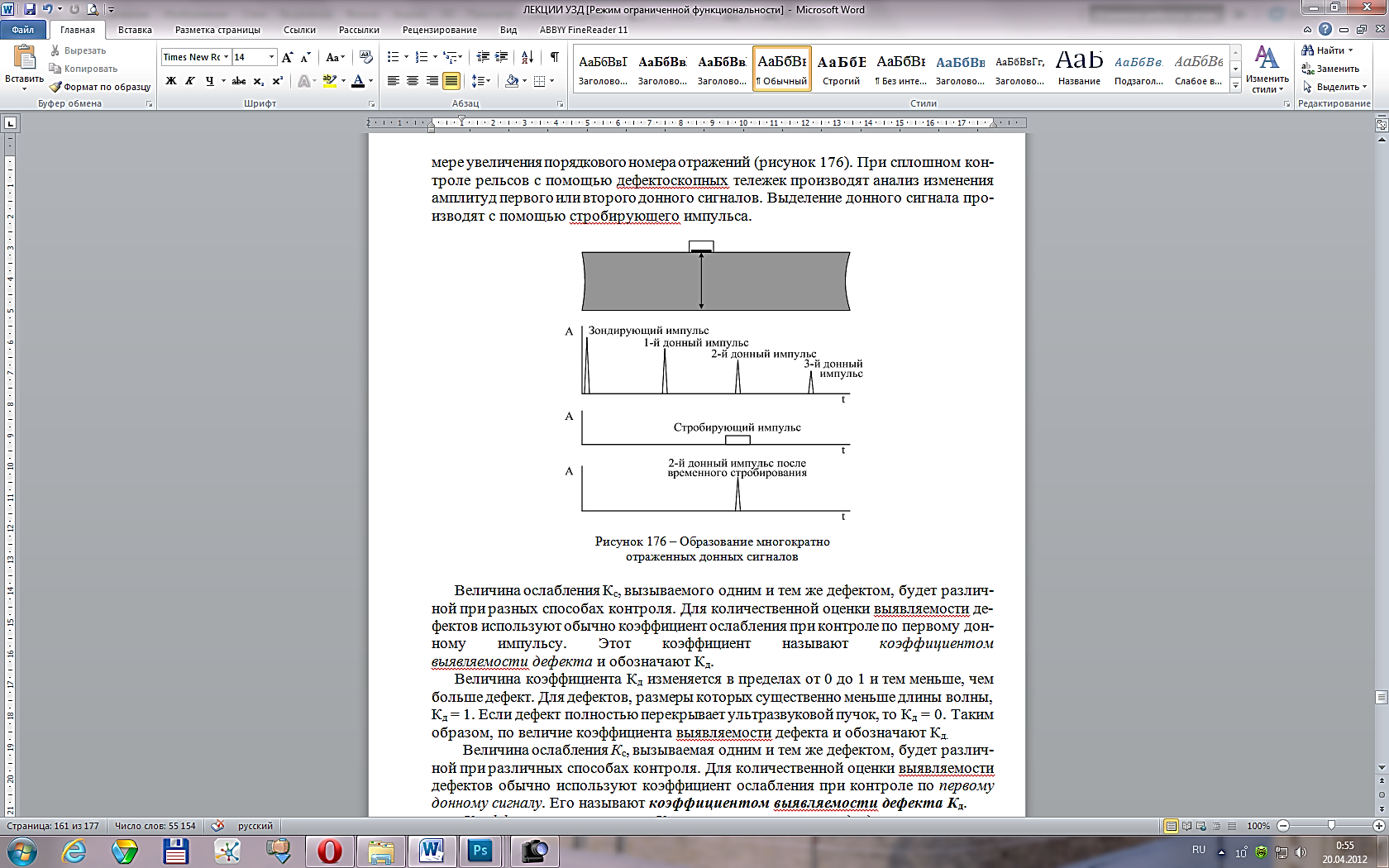Switch to the Ссылки tab
Viewport: 1389px width, 868px height.
(x=299, y=30)
